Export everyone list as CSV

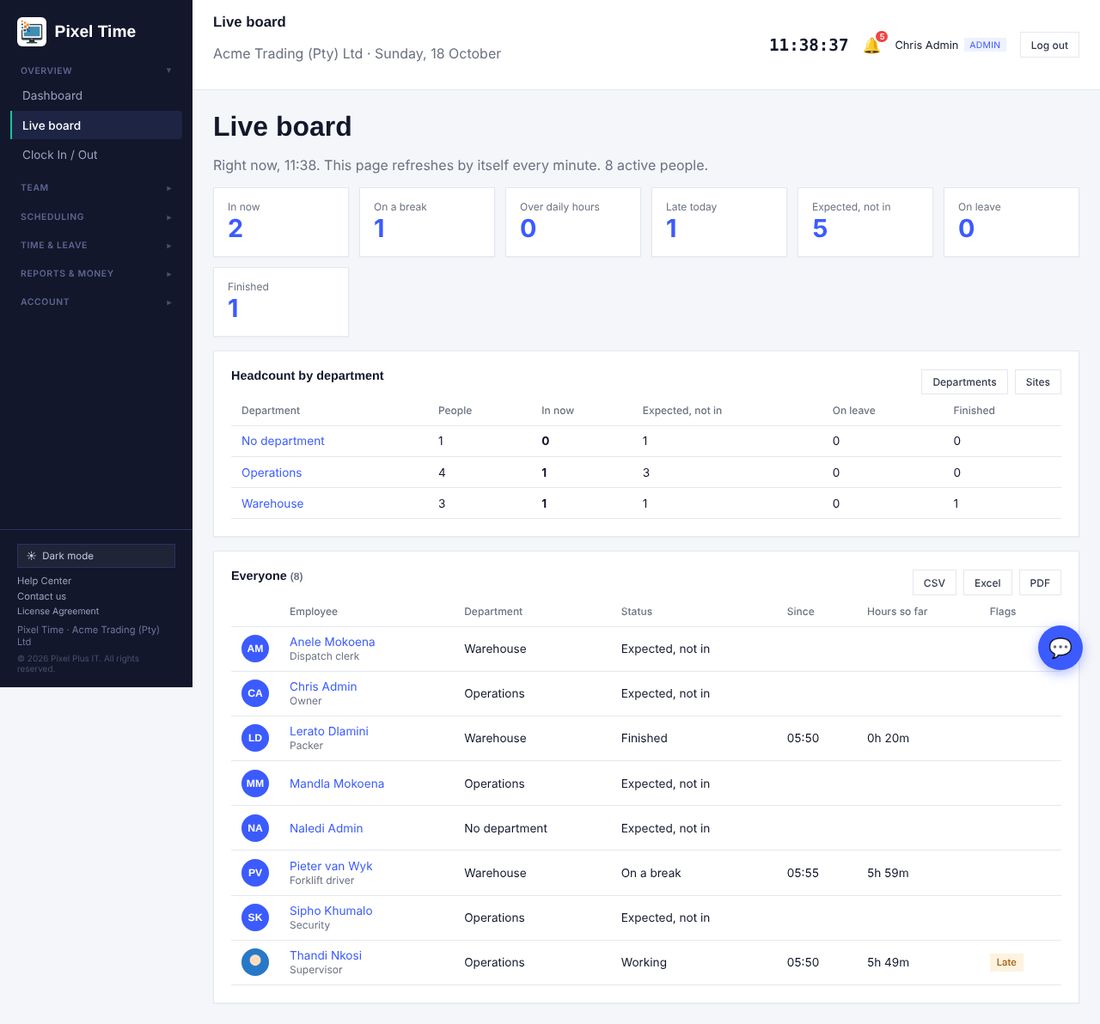click(934, 583)
